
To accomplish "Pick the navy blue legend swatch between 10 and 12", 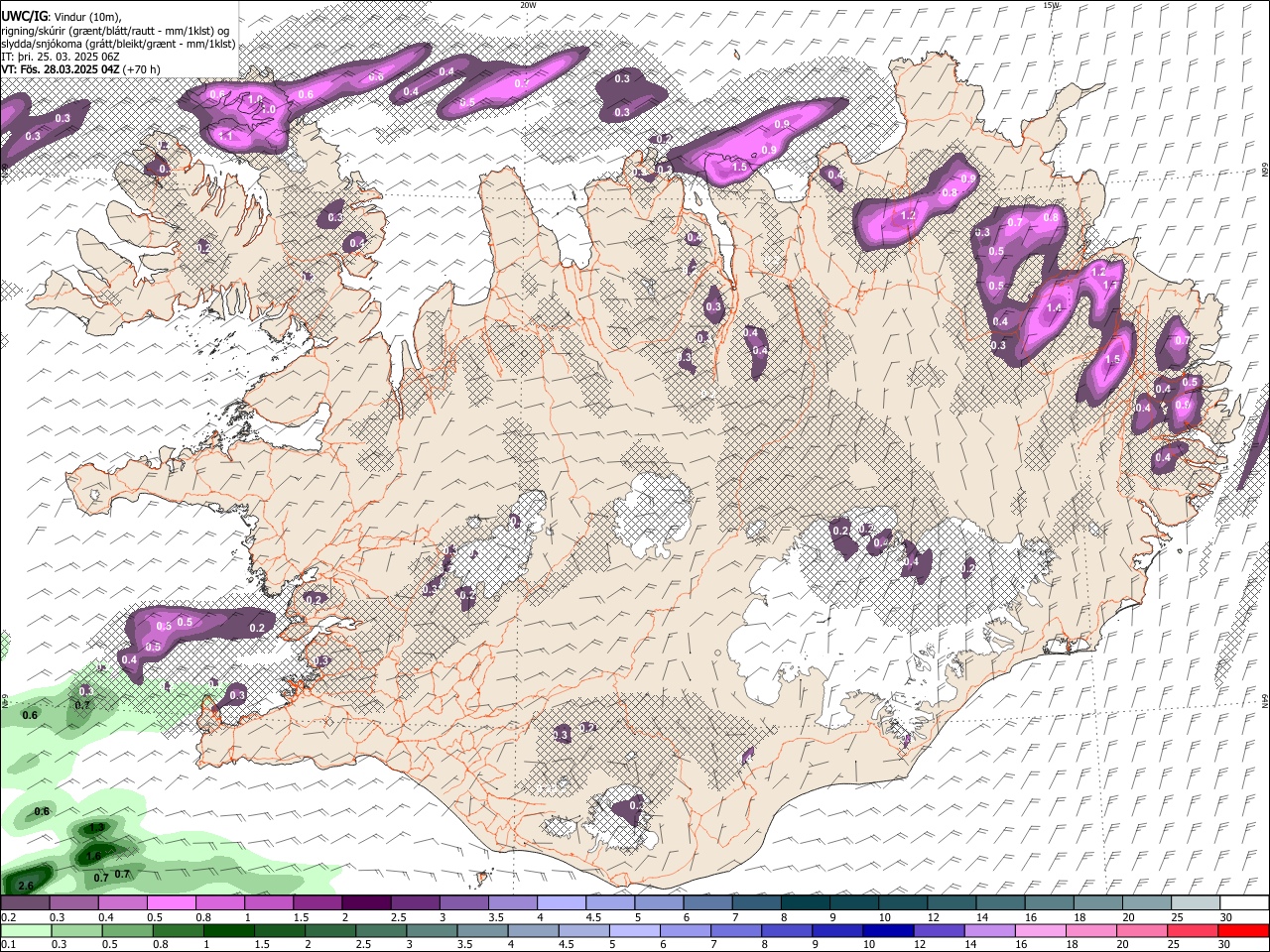I will 887,930.
